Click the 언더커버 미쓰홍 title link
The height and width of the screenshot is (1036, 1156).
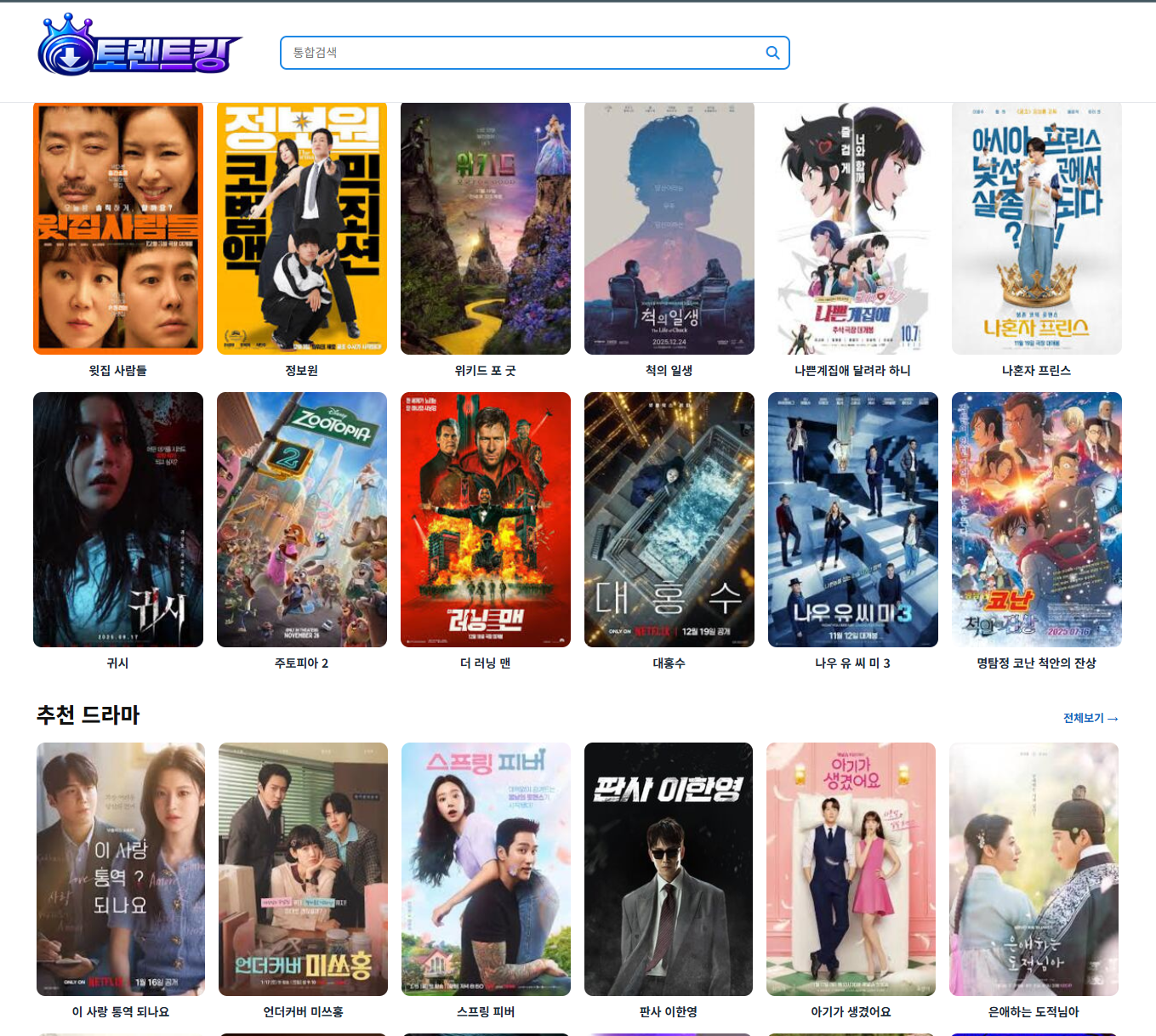[303, 1011]
